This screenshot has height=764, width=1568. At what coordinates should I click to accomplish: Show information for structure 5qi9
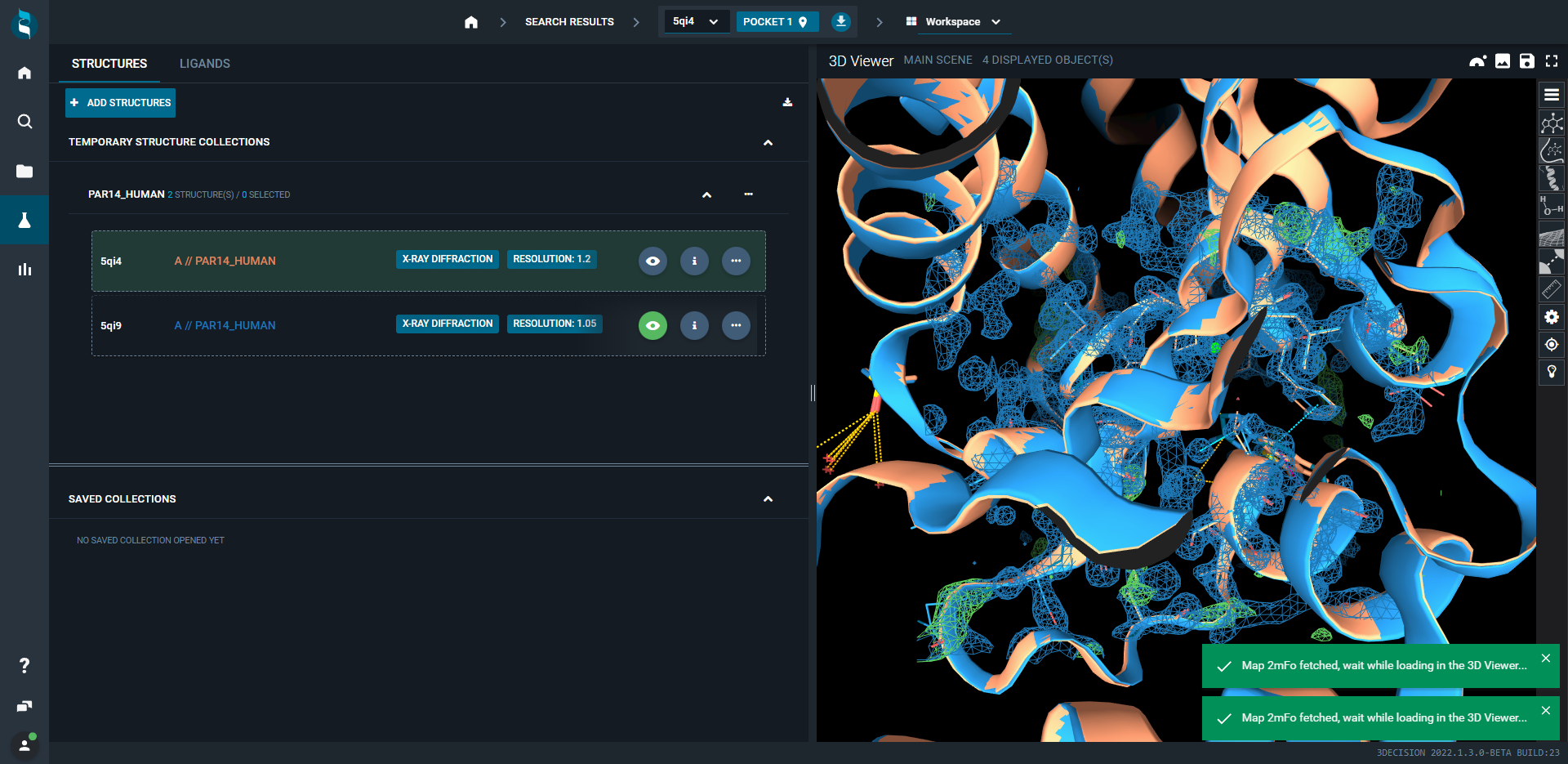[x=694, y=325]
